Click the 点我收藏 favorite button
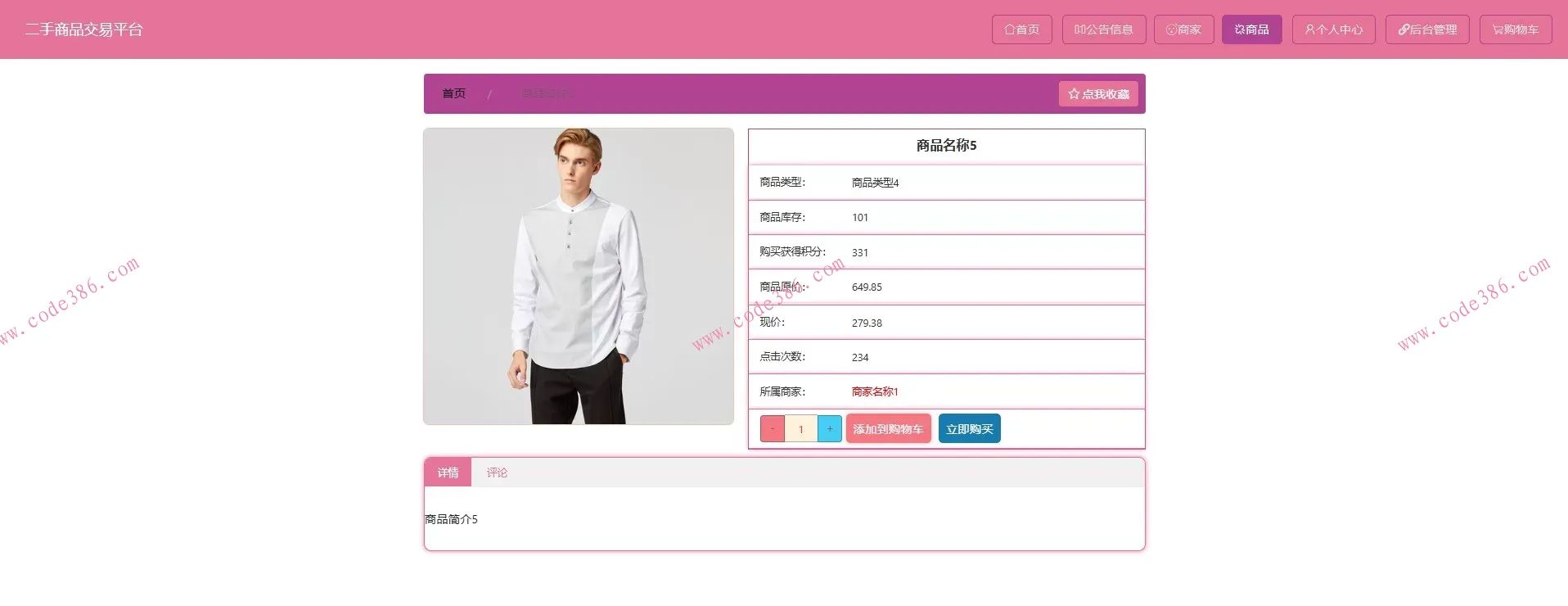The image size is (1568, 606). click(1098, 93)
